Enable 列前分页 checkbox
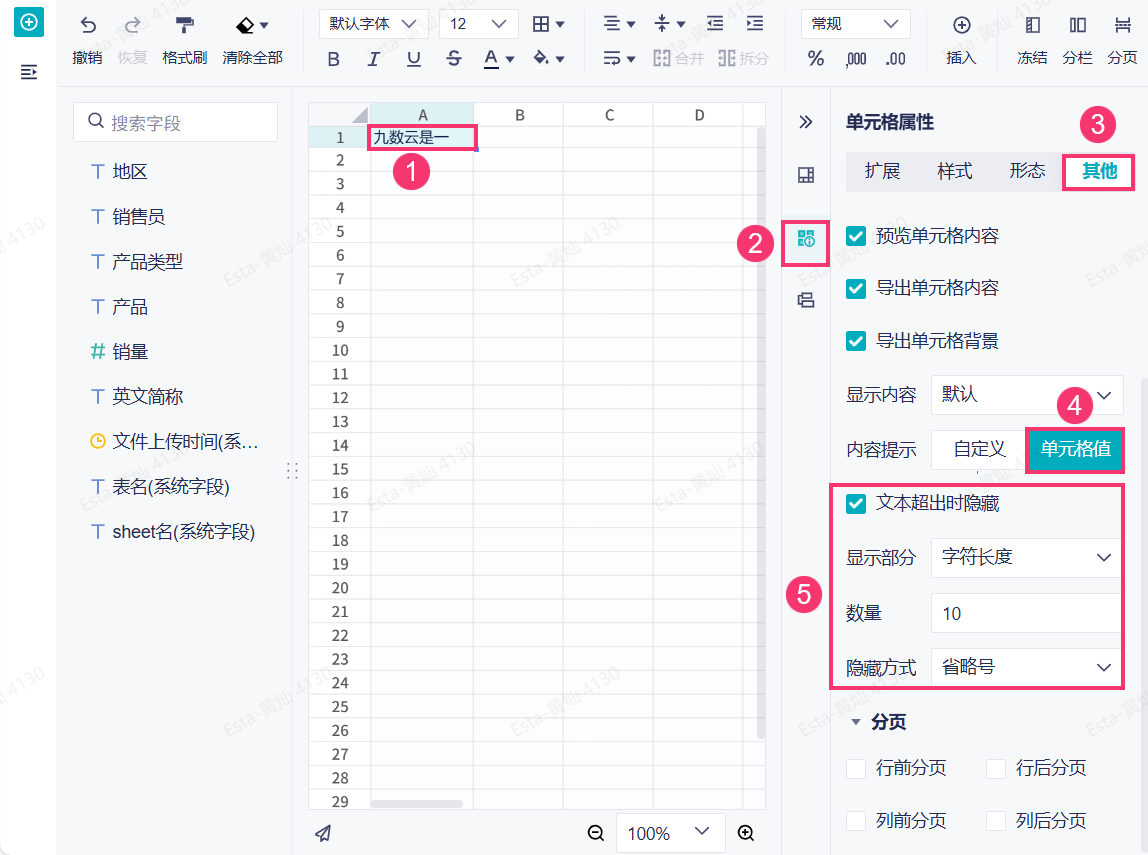Viewport: 1148px width, 855px height. [x=856, y=821]
